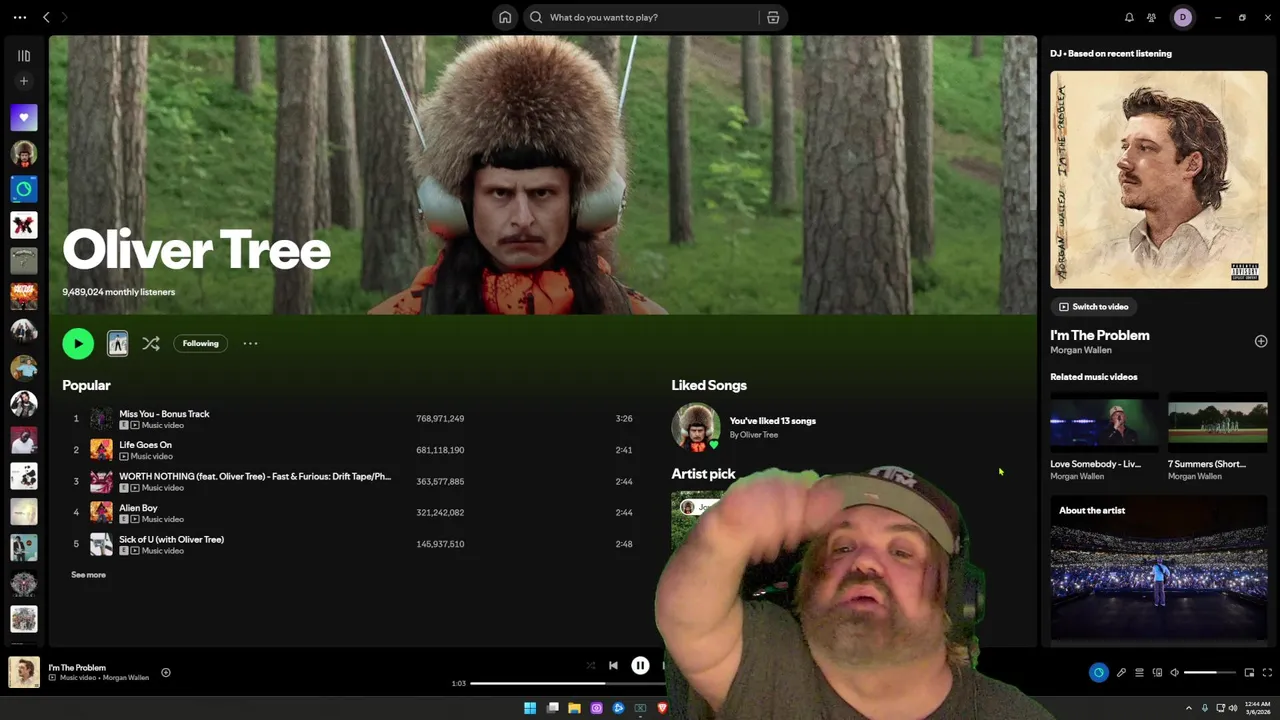Open Task View on the taskbar
The image size is (1280, 720).
click(x=552, y=708)
